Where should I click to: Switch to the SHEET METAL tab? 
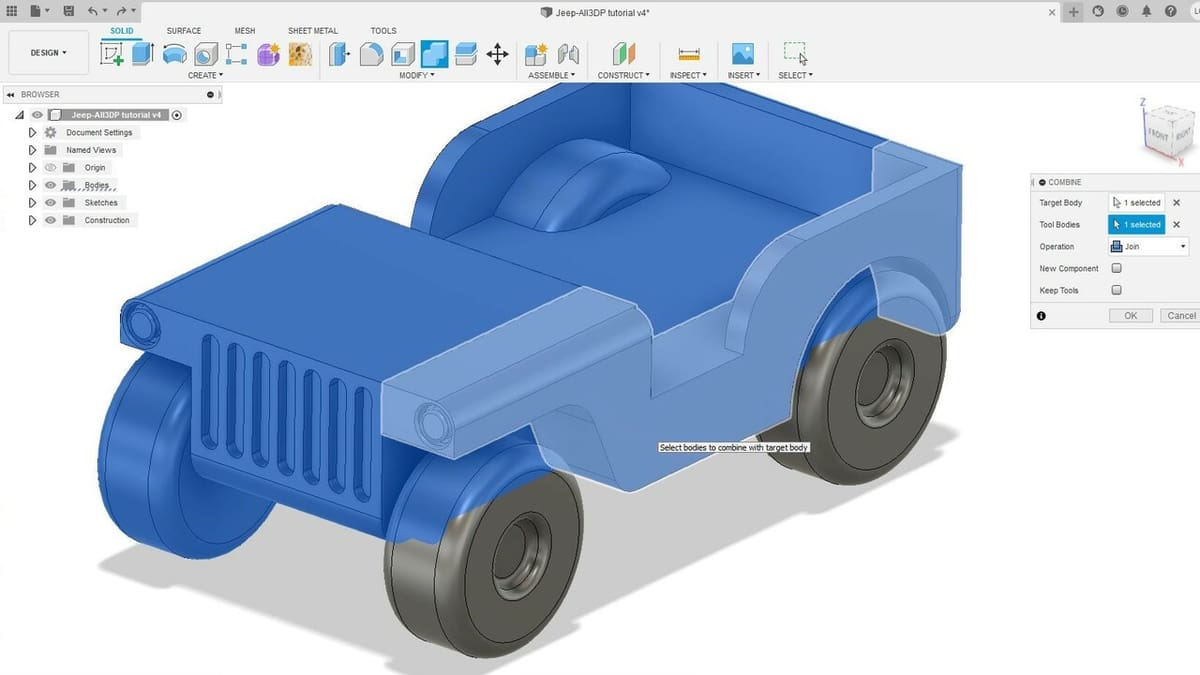click(x=313, y=31)
